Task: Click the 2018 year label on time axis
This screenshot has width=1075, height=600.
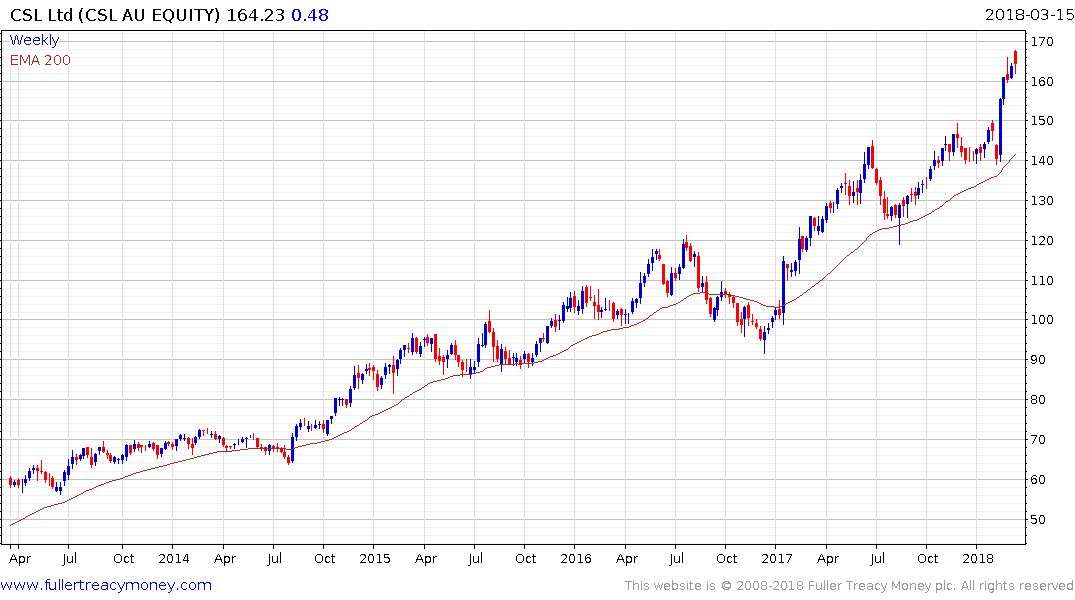Action: coord(978,558)
